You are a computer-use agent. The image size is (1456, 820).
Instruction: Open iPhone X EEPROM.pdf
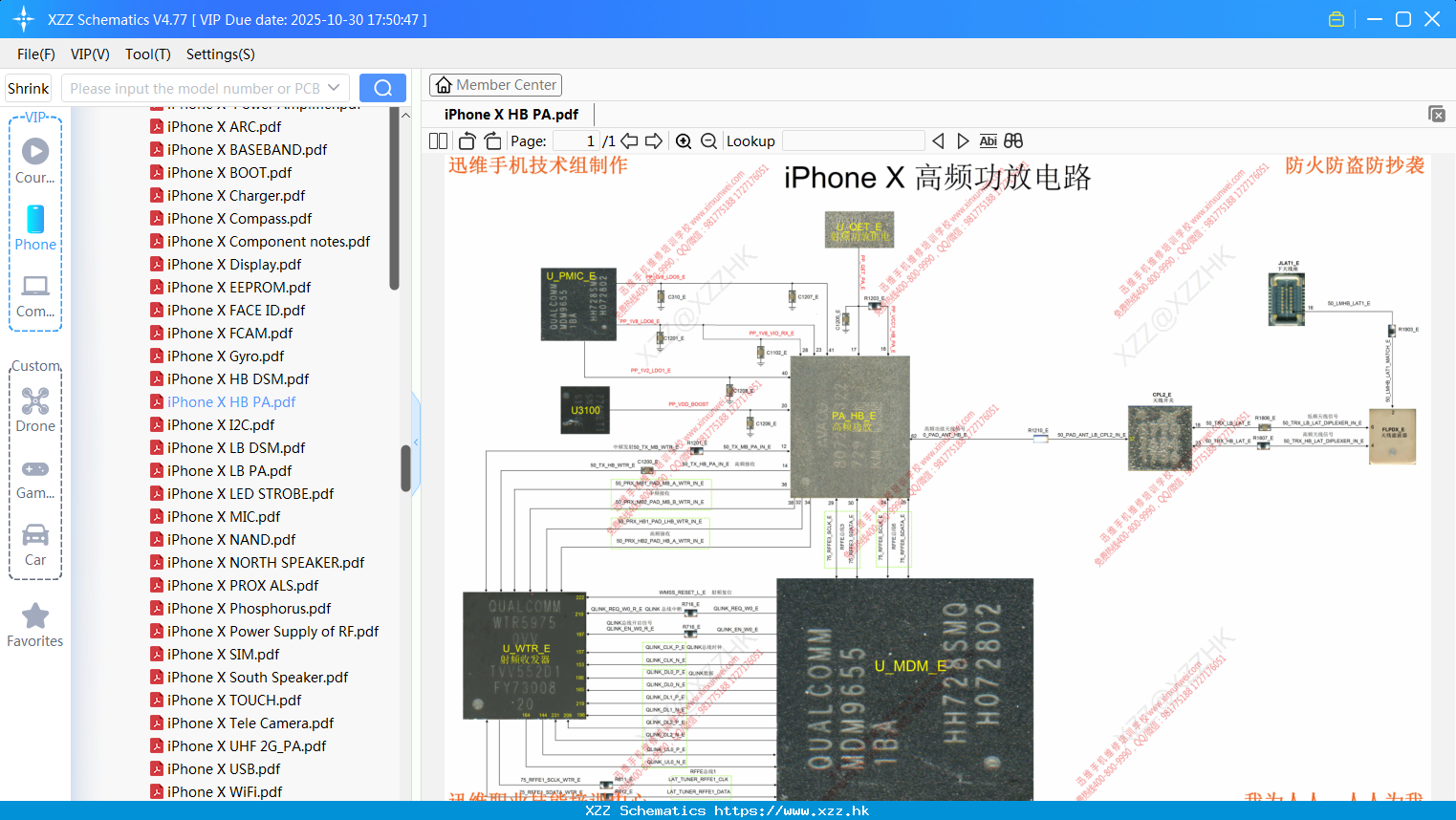[239, 287]
